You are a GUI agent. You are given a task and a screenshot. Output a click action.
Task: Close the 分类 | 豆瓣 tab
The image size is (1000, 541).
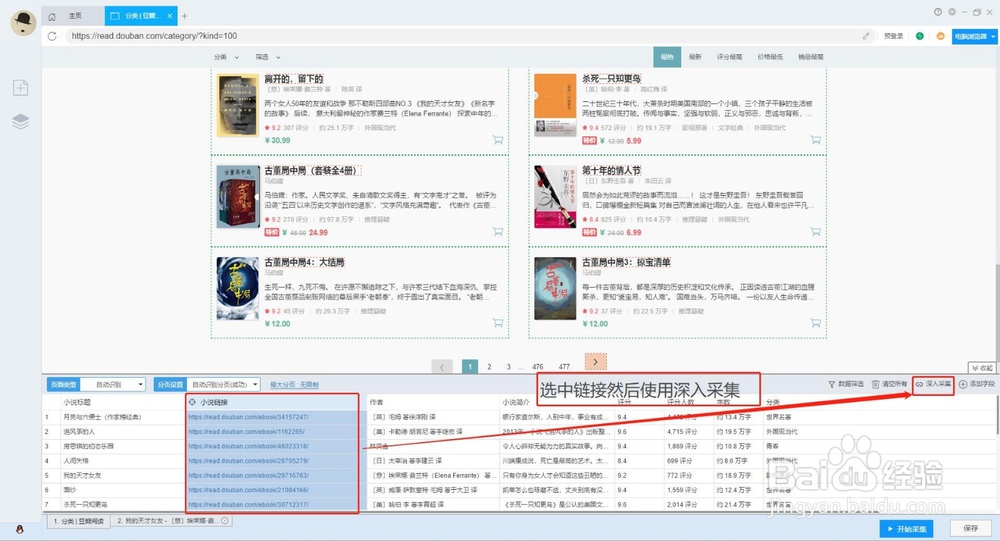point(170,16)
